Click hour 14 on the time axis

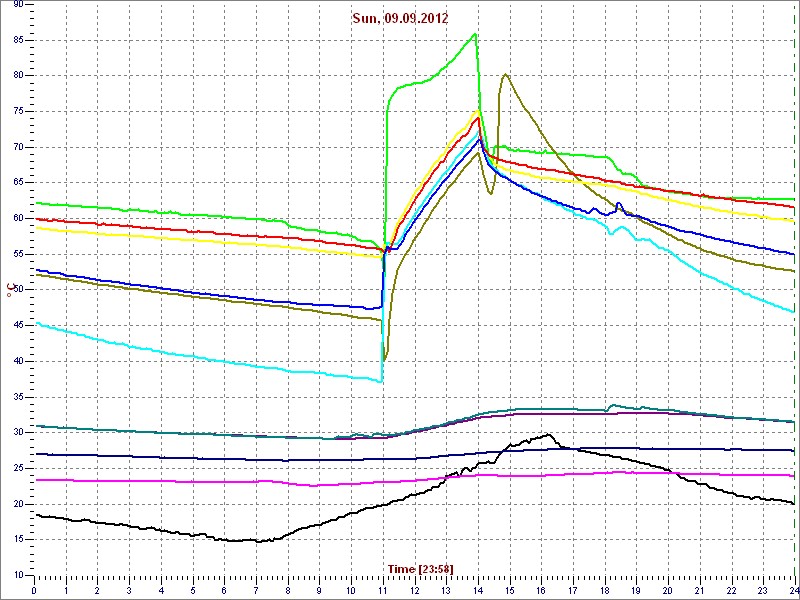pyautogui.click(x=477, y=588)
